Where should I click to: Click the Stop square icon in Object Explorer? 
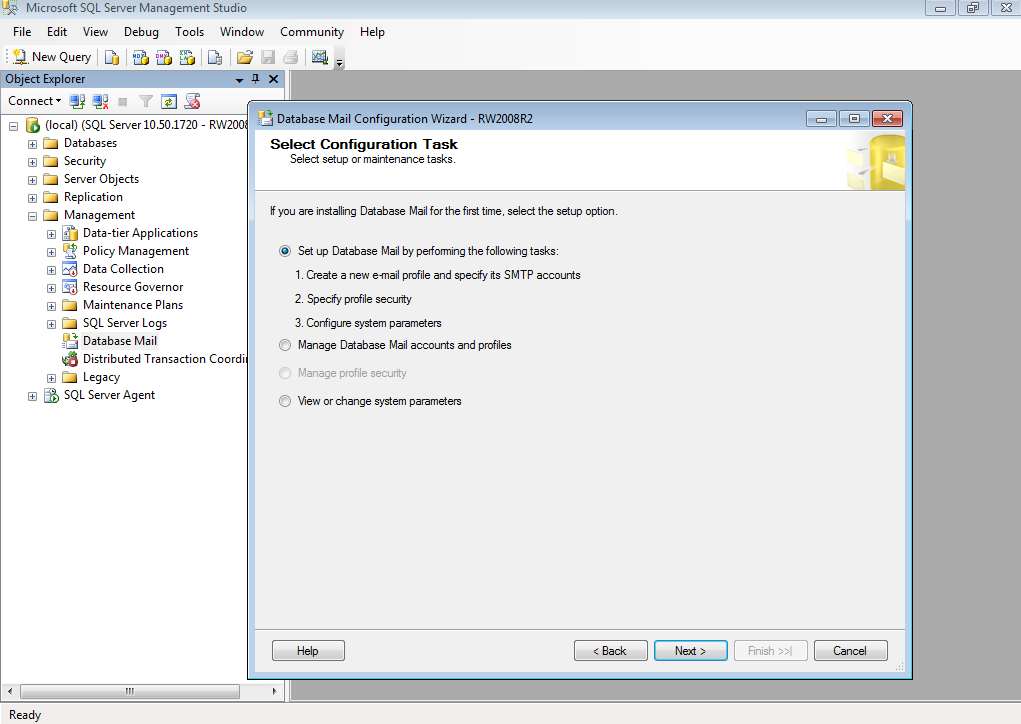coord(122,102)
